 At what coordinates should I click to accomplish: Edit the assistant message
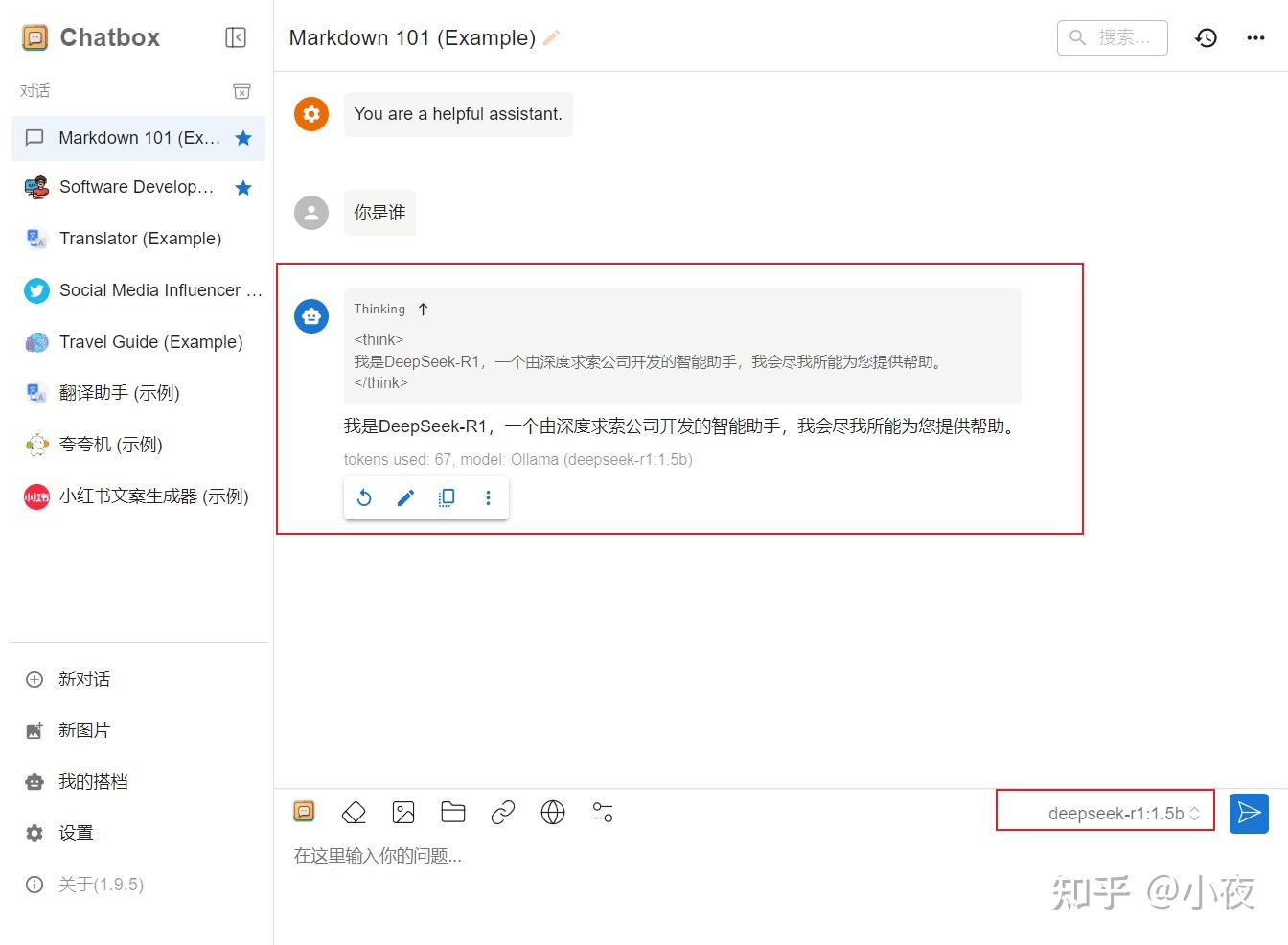tap(405, 497)
